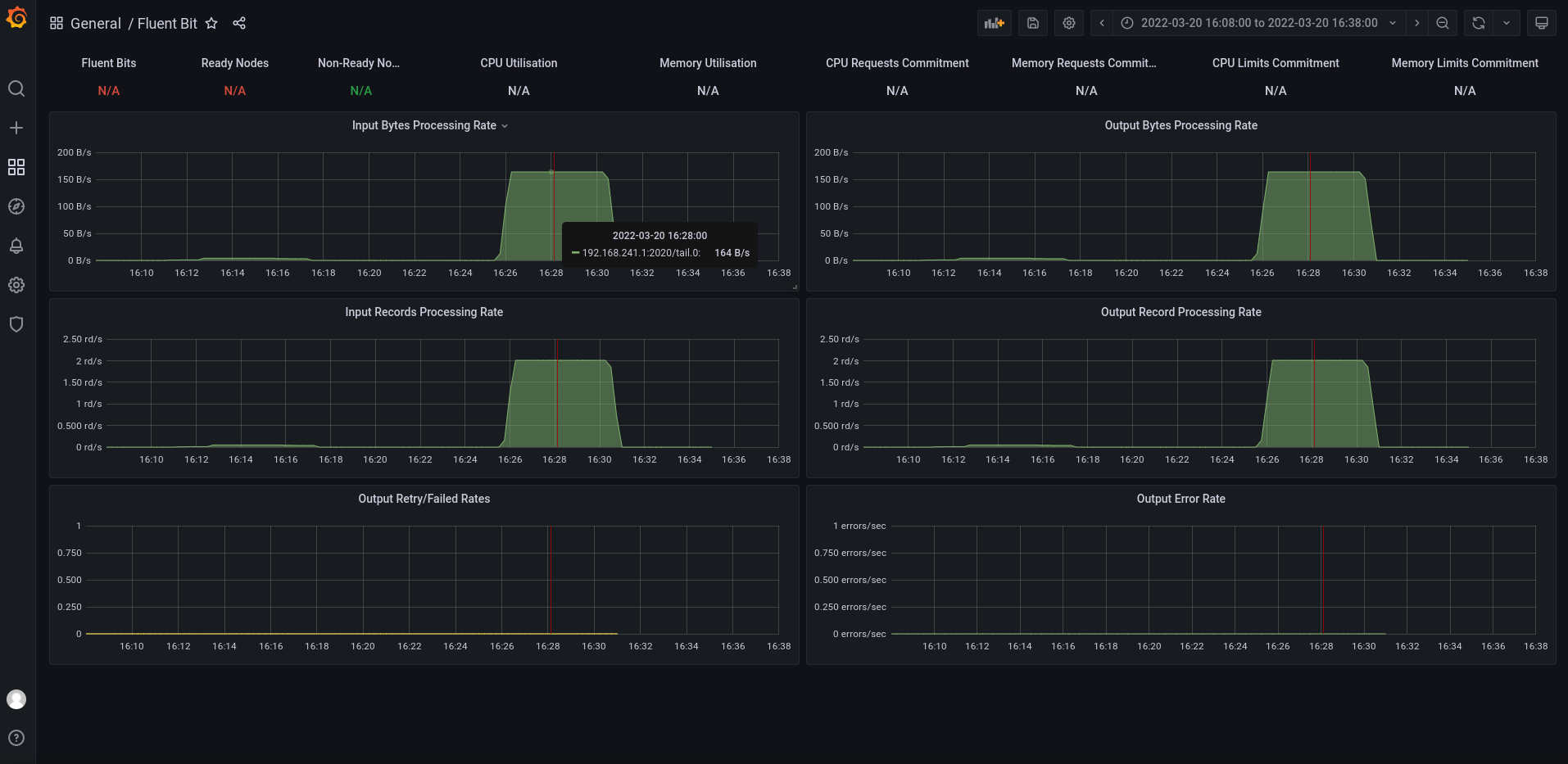Click the 200 B/s axis label in Input Bytes
The height and width of the screenshot is (764, 1568).
(75, 152)
